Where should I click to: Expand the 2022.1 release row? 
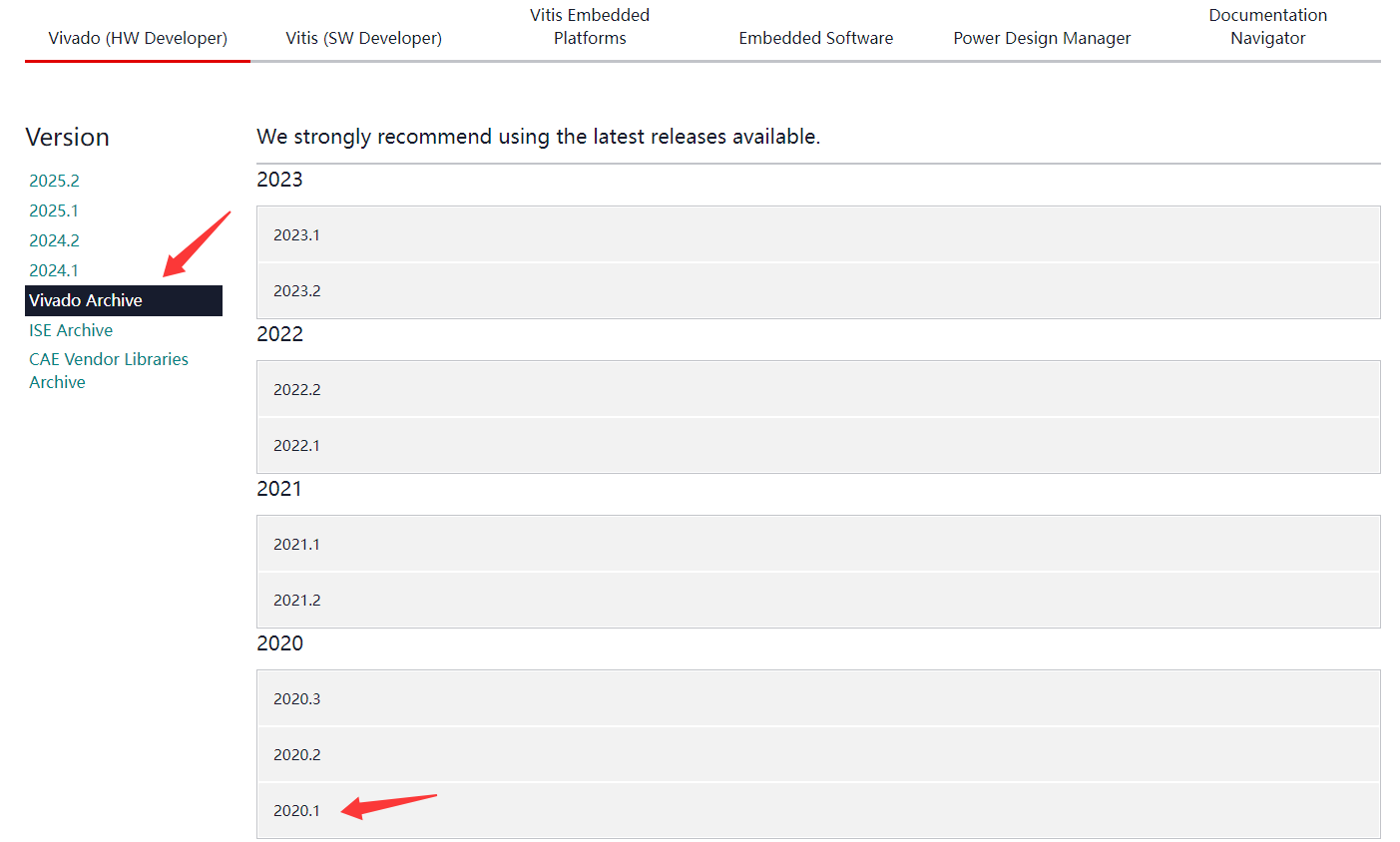(x=818, y=446)
